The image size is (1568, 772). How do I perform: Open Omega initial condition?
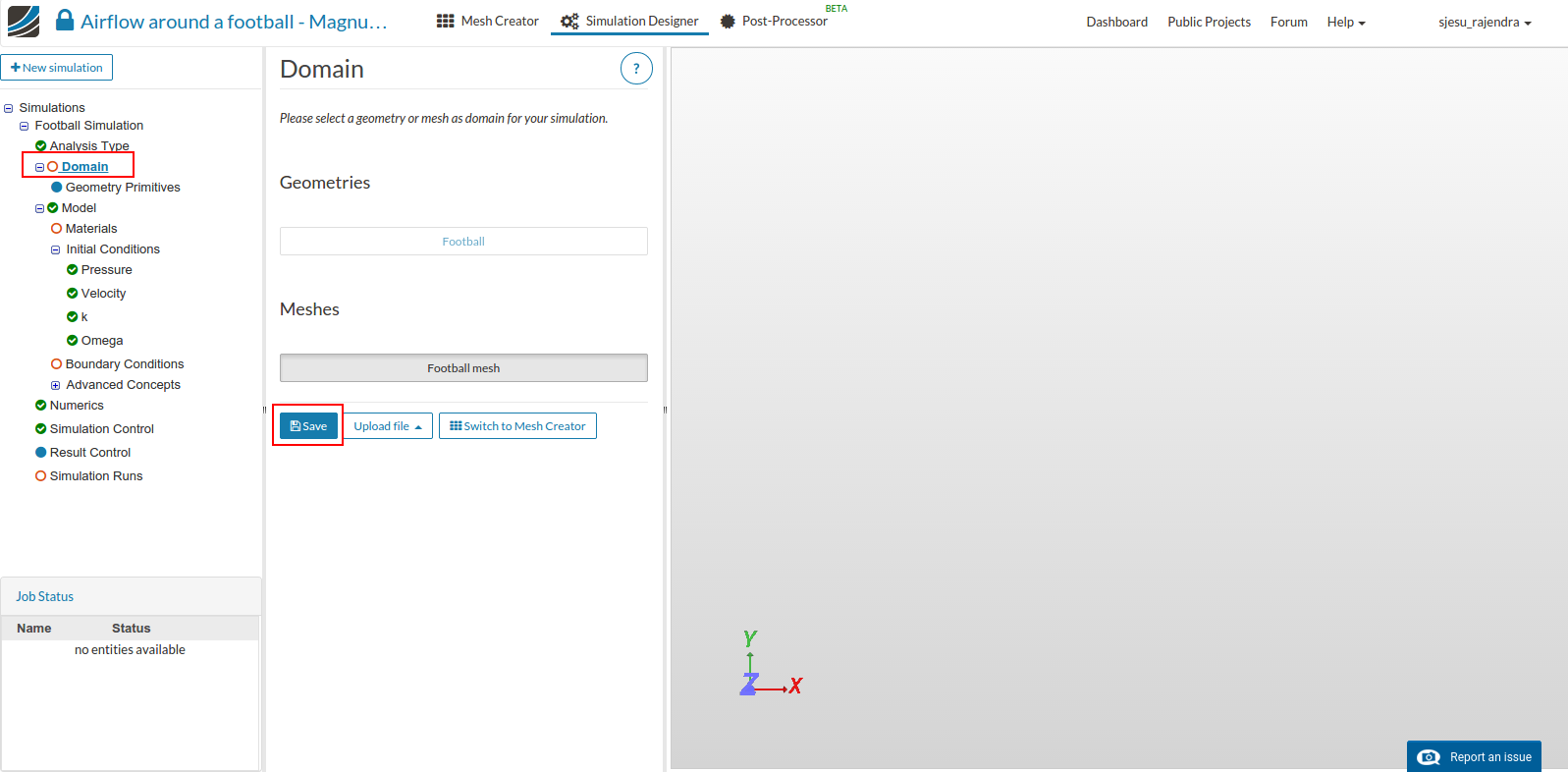pyautogui.click(x=102, y=341)
